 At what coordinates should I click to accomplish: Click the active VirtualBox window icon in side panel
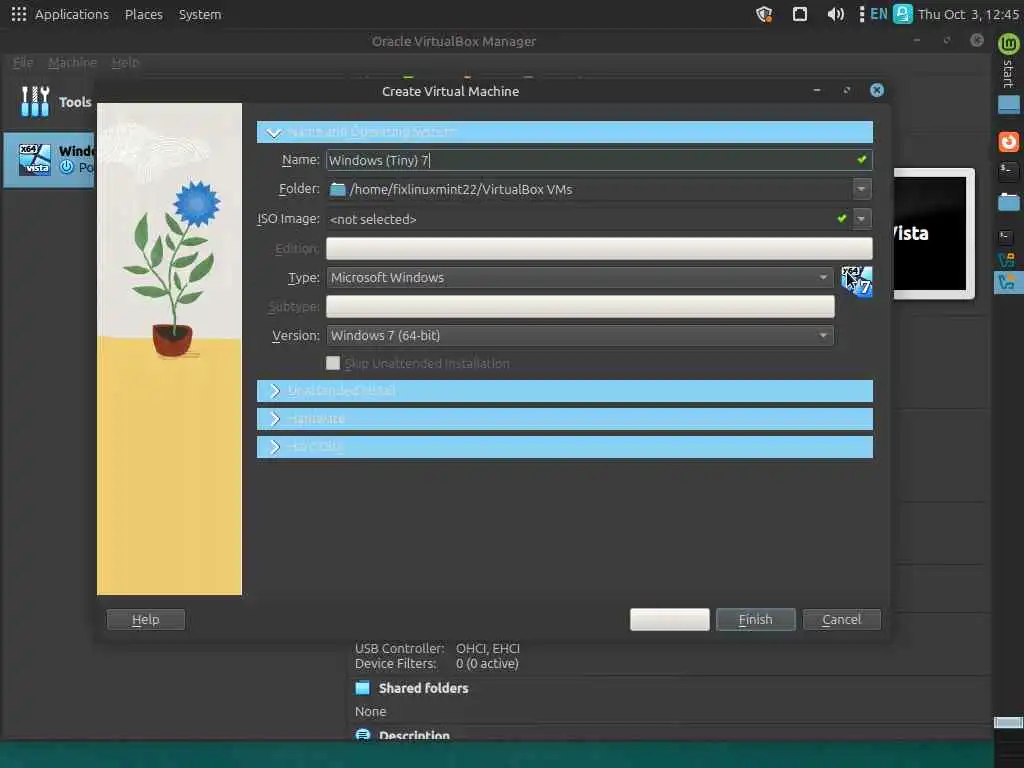pyautogui.click(x=1007, y=282)
